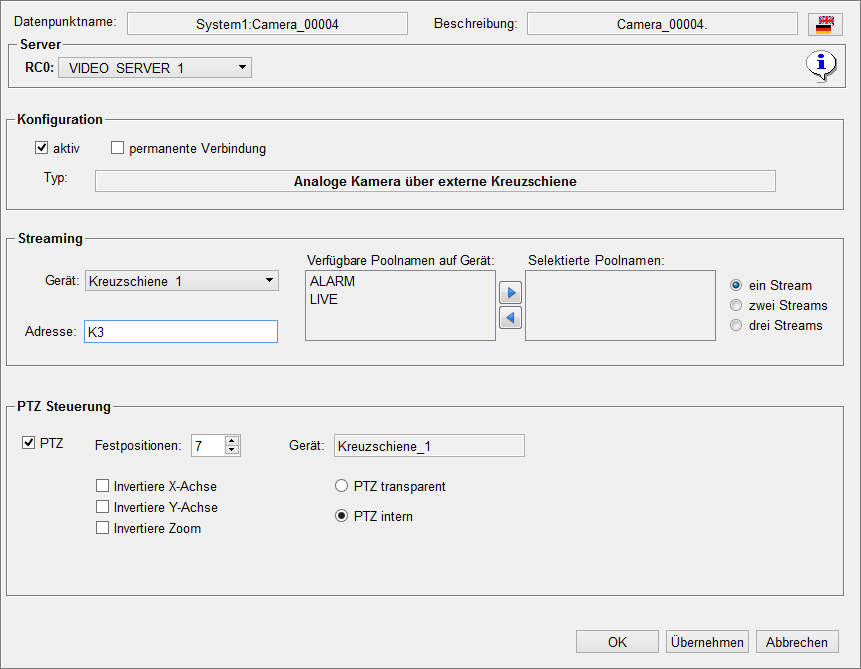
Task: Select zwei Streams radio button
Action: (x=737, y=305)
